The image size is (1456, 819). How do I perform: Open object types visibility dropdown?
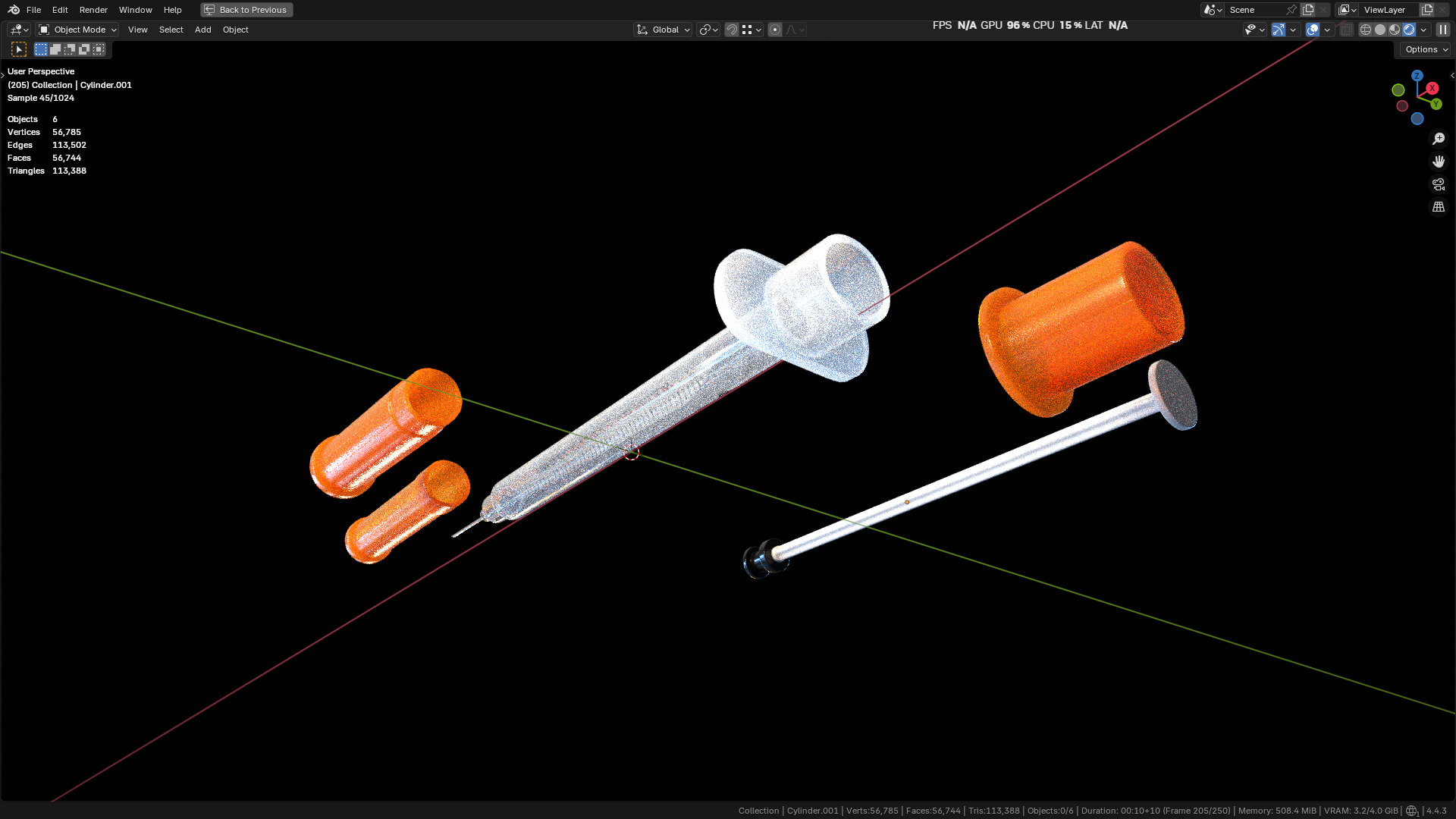point(1254,30)
